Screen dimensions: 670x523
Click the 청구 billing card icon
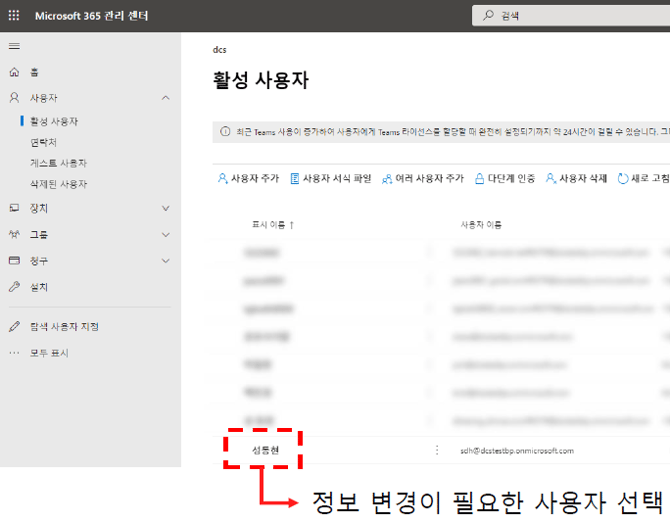click(14, 261)
